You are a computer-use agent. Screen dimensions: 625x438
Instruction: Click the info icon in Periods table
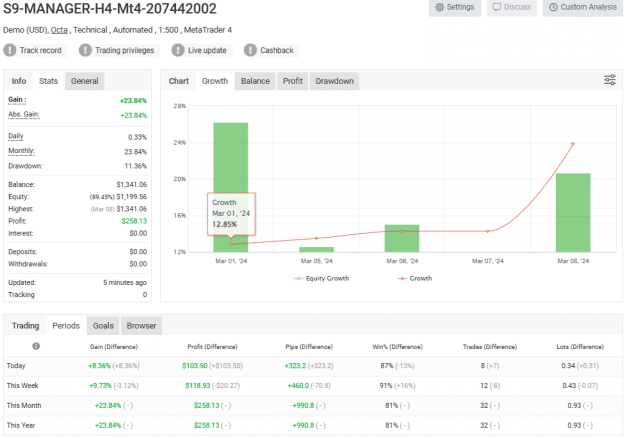(36, 346)
